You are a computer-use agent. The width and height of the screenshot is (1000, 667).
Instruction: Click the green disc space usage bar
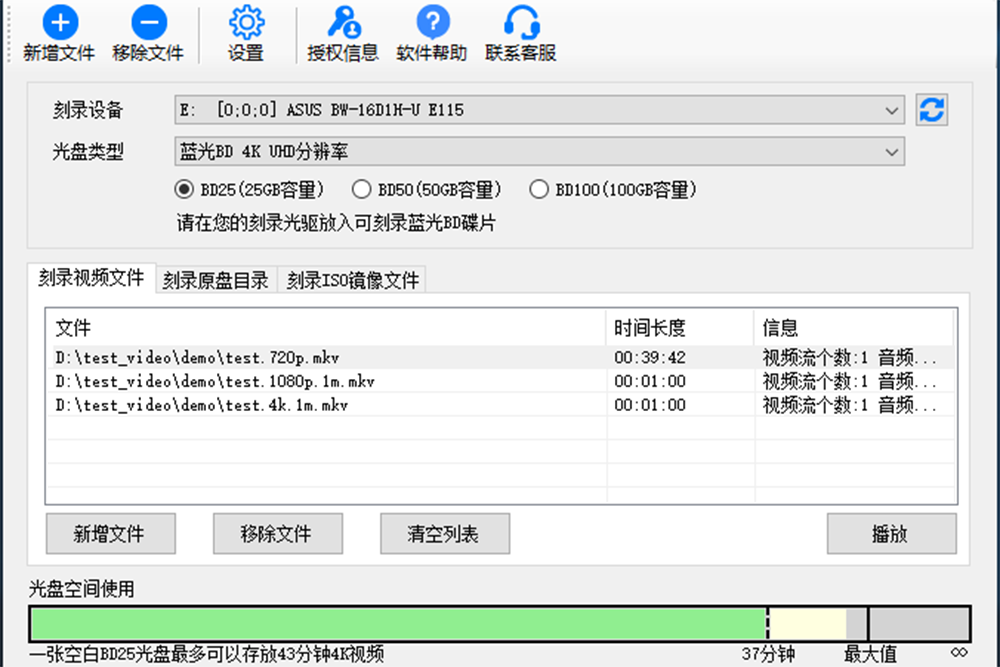tap(398, 624)
